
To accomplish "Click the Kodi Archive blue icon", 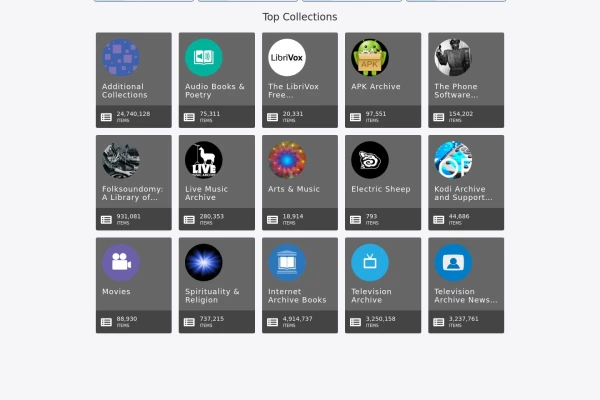I will [x=453, y=160].
